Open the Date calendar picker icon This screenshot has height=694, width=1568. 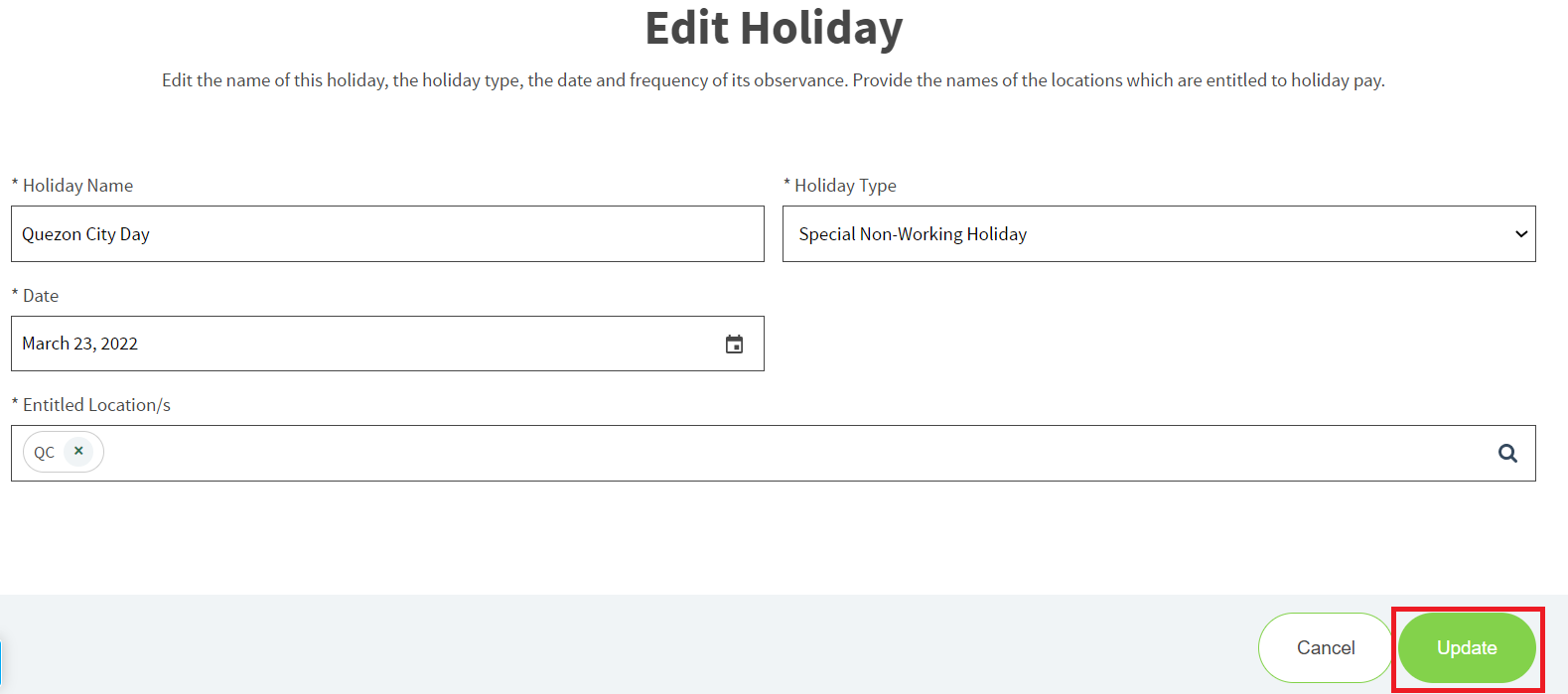click(734, 345)
